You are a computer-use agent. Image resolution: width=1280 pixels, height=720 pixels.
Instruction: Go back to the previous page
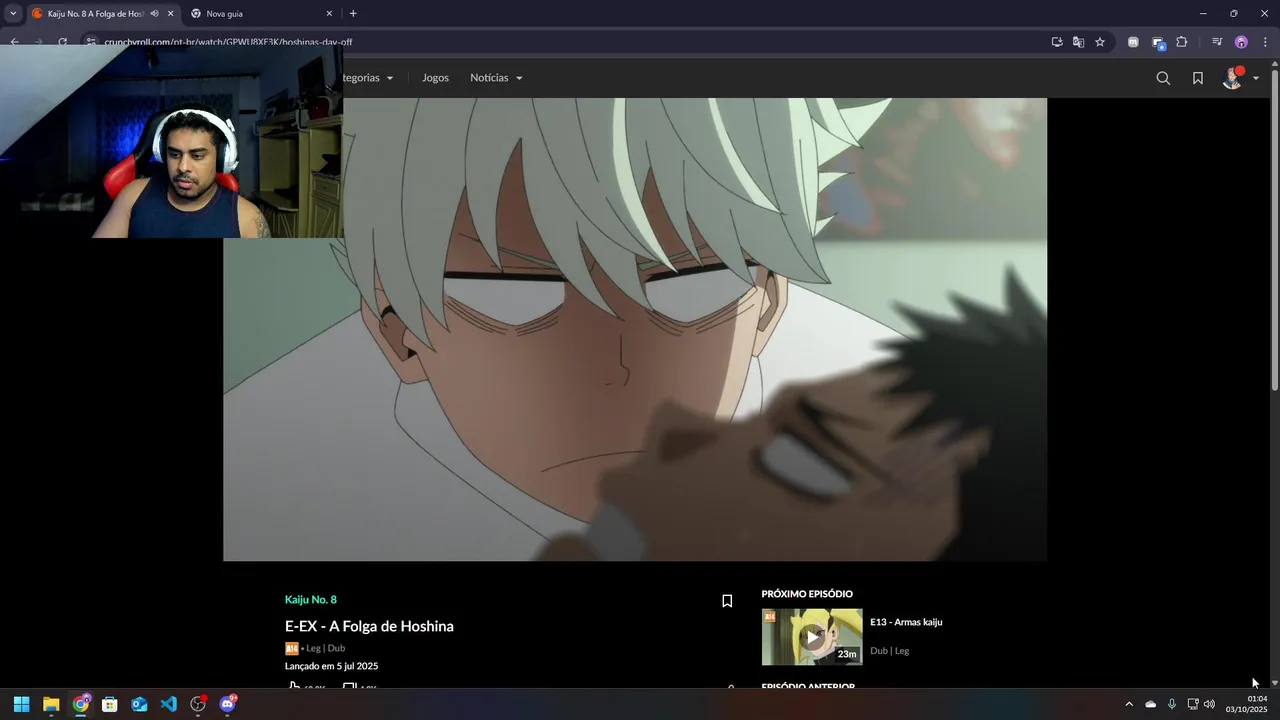14,42
